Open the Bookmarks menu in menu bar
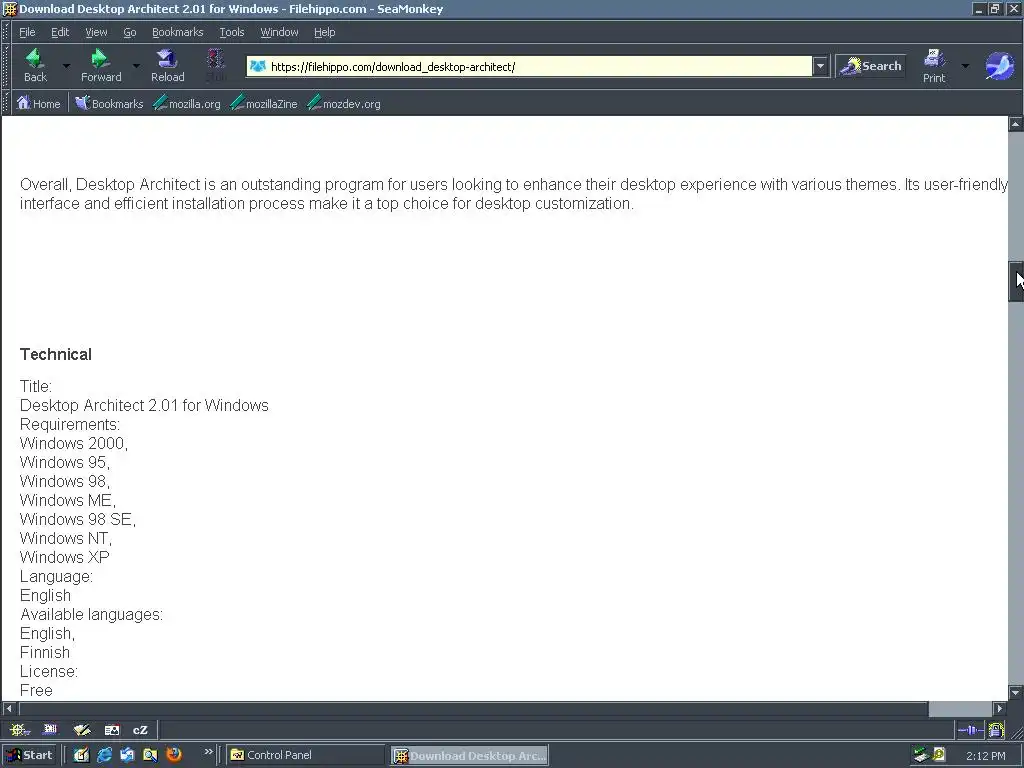The width and height of the screenshot is (1024, 768). (x=178, y=32)
